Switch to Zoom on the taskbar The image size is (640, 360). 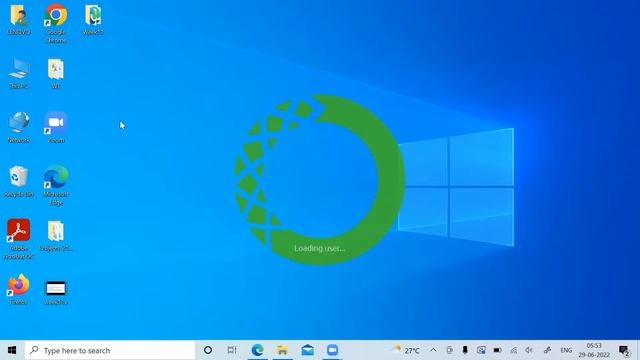332,350
